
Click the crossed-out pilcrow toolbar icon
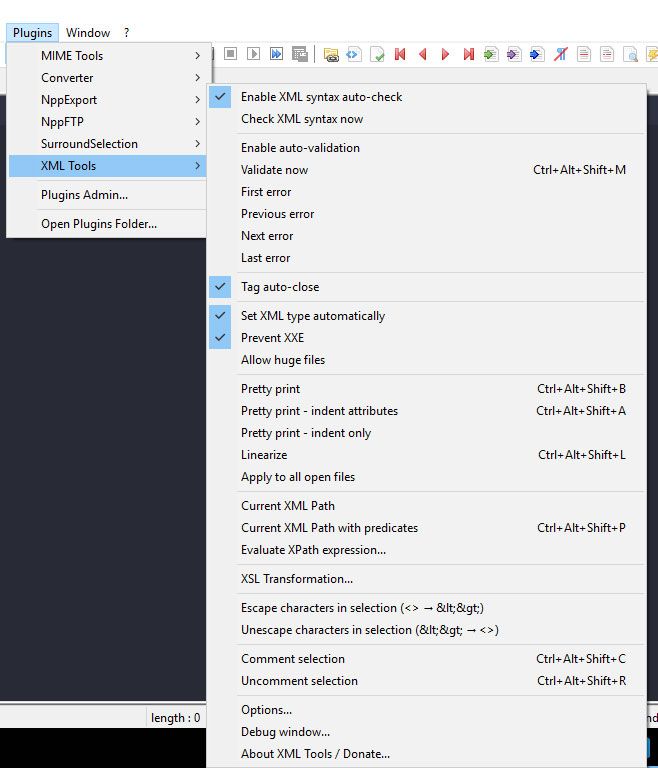[561, 54]
